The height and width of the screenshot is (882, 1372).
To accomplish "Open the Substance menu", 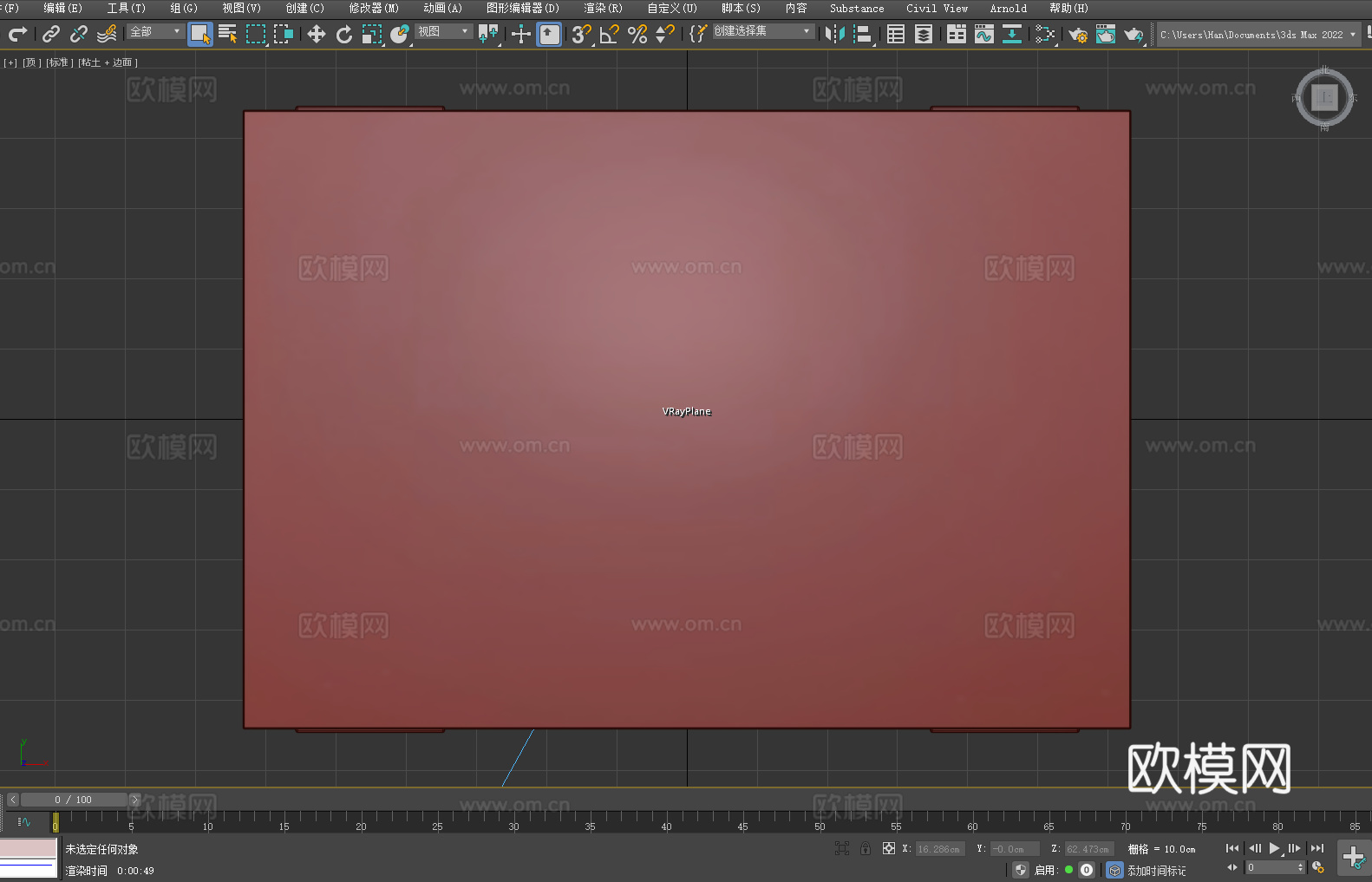I will tap(857, 8).
